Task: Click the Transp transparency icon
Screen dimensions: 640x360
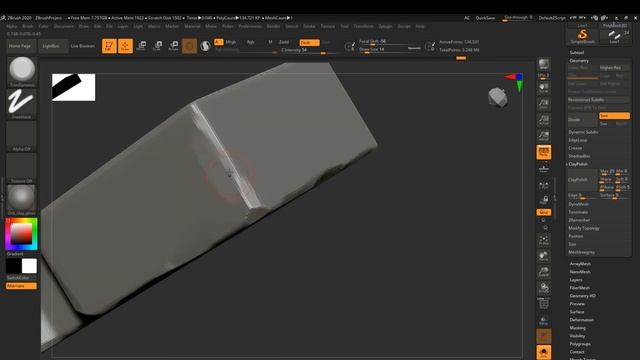Action: coord(544,320)
